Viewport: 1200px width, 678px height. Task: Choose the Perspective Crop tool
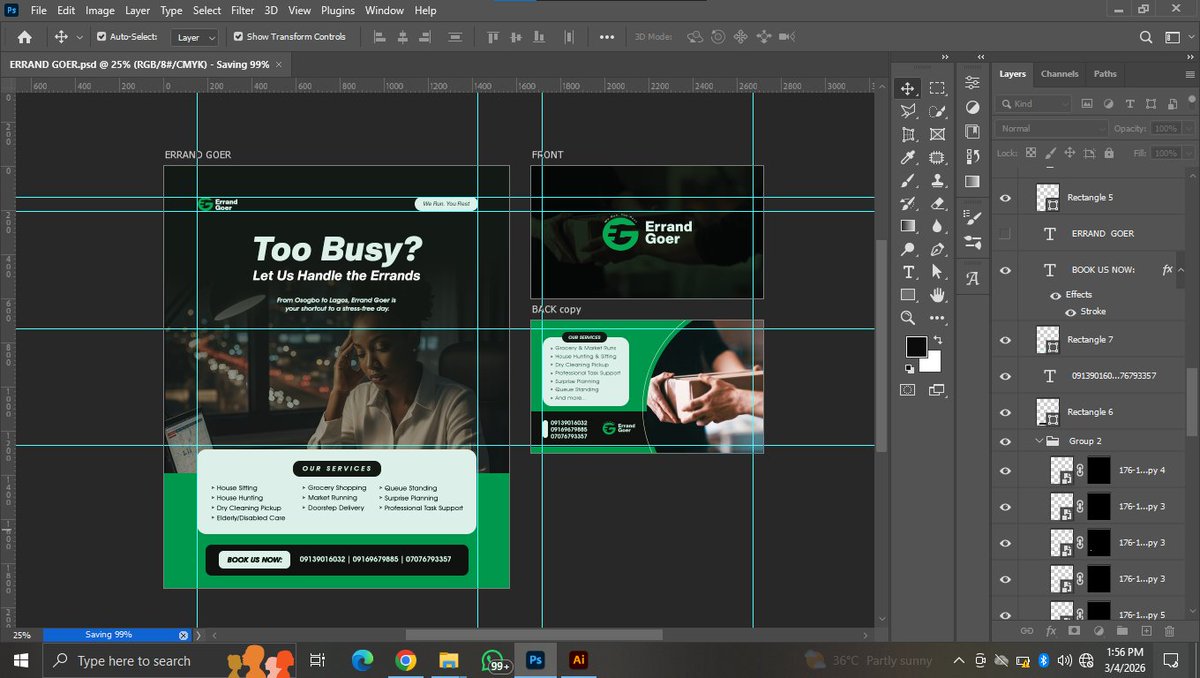(908, 134)
